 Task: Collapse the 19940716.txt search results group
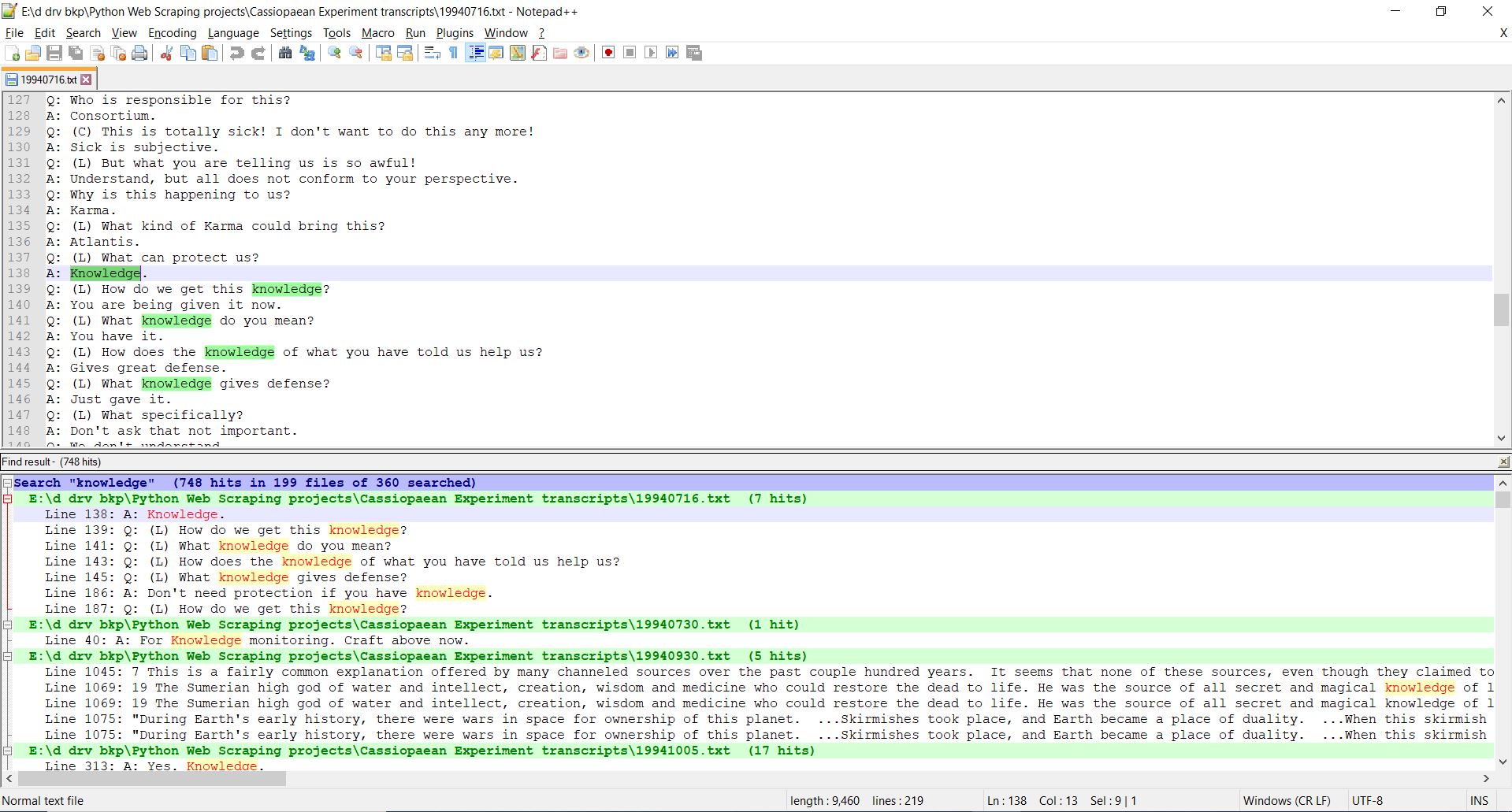pos(7,499)
